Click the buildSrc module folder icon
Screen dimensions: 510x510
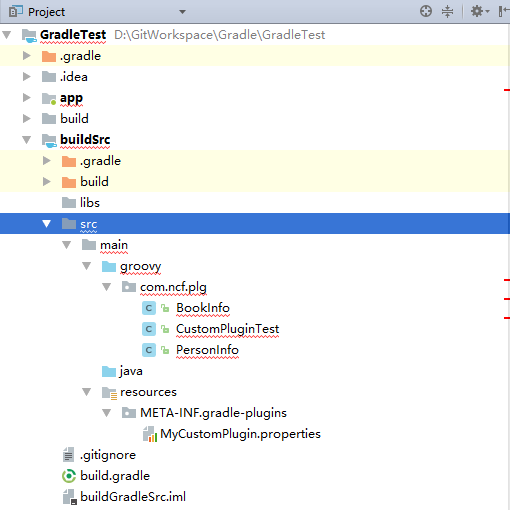click(49, 140)
